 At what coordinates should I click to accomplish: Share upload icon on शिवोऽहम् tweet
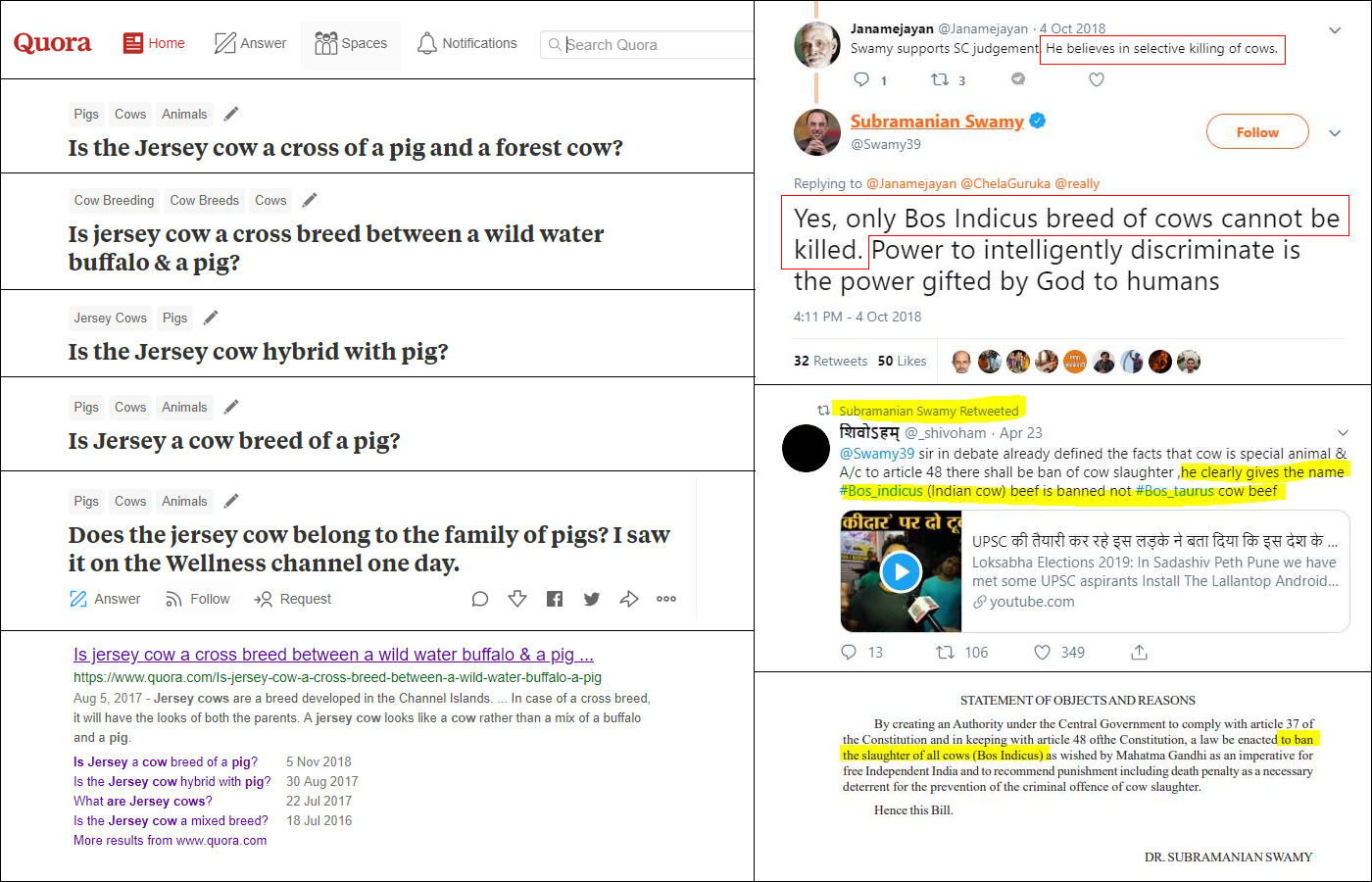[1139, 652]
